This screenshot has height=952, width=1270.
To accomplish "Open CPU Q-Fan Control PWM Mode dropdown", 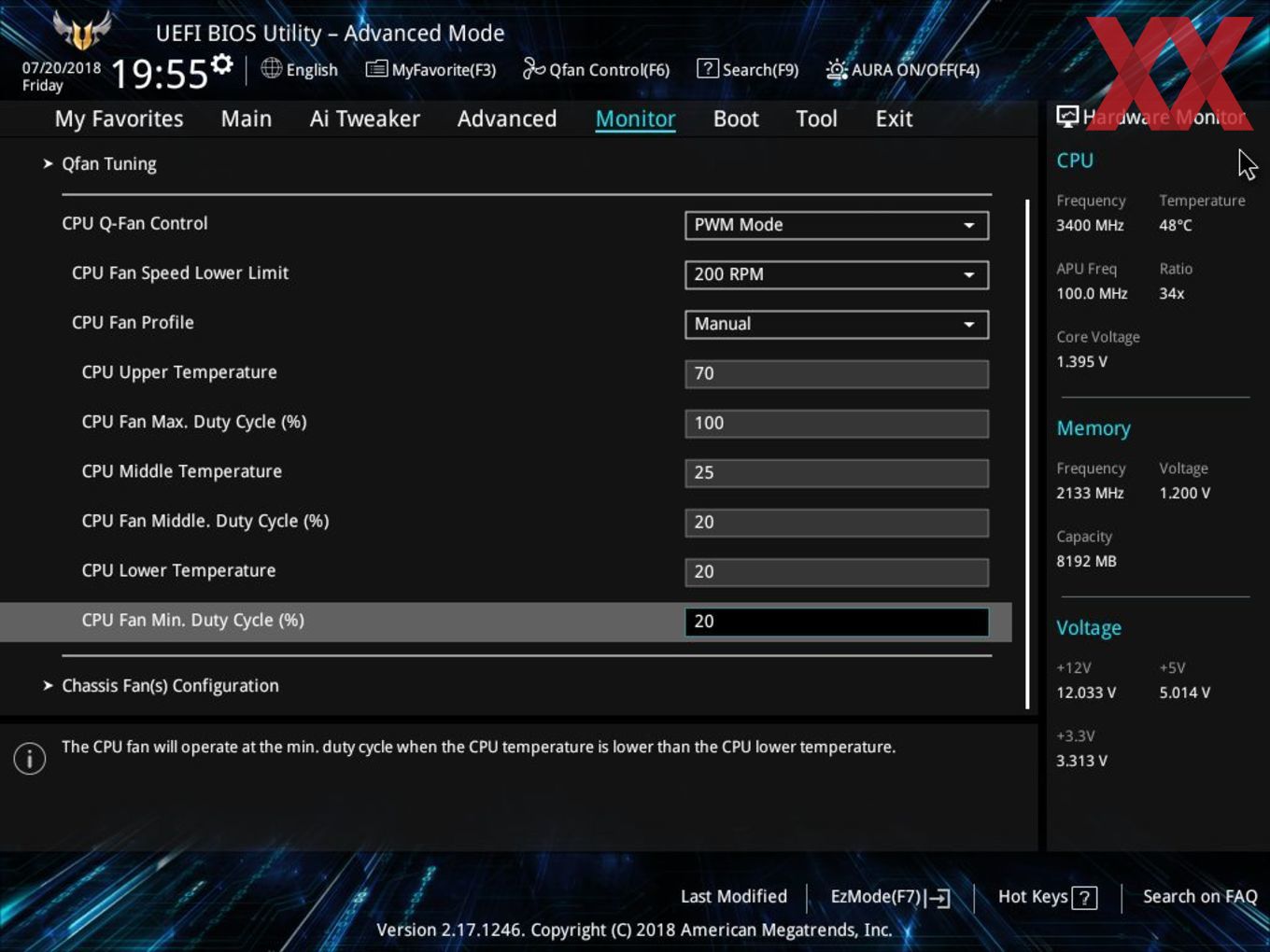I will click(837, 225).
